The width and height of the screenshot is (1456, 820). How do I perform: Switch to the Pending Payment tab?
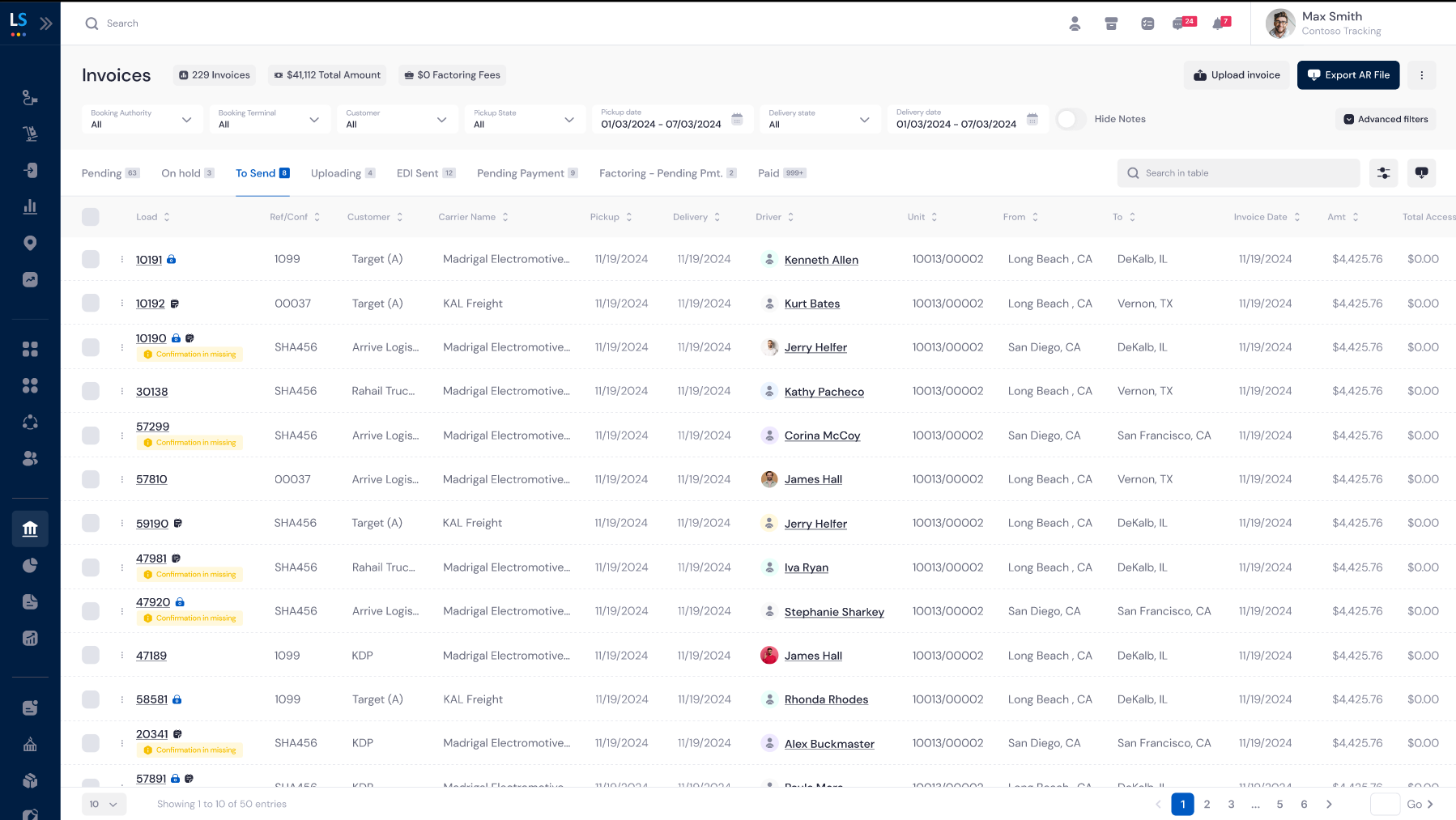(x=528, y=173)
